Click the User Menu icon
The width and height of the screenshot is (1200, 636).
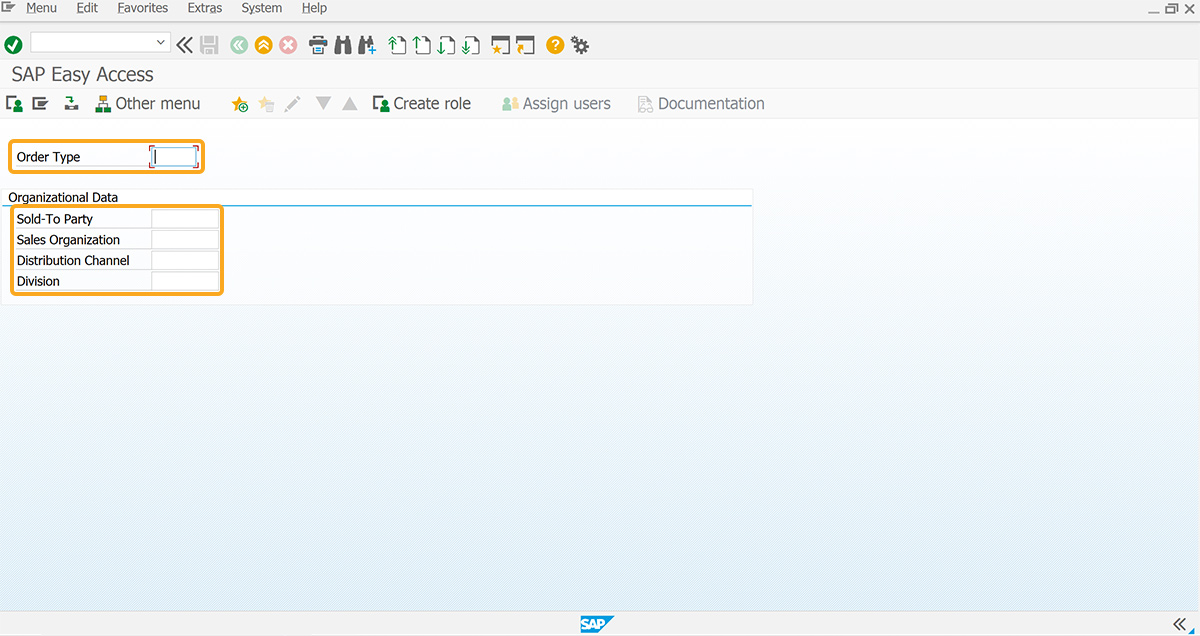(x=14, y=103)
